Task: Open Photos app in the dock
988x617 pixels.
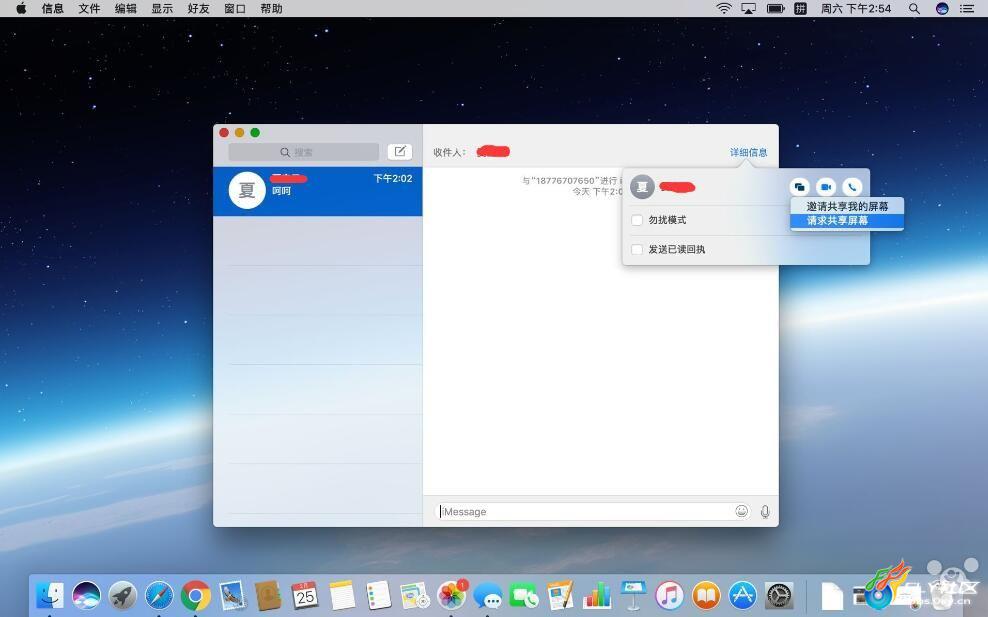Action: click(x=451, y=595)
